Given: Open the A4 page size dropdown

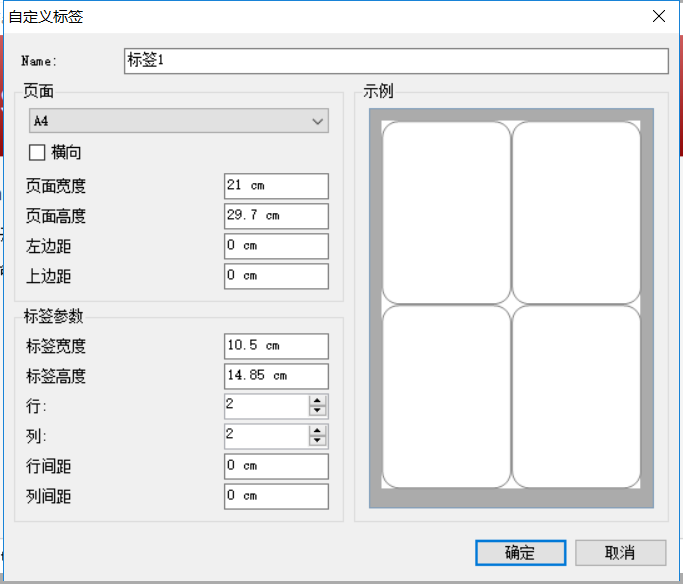Looking at the screenshot, I should 179,121.
